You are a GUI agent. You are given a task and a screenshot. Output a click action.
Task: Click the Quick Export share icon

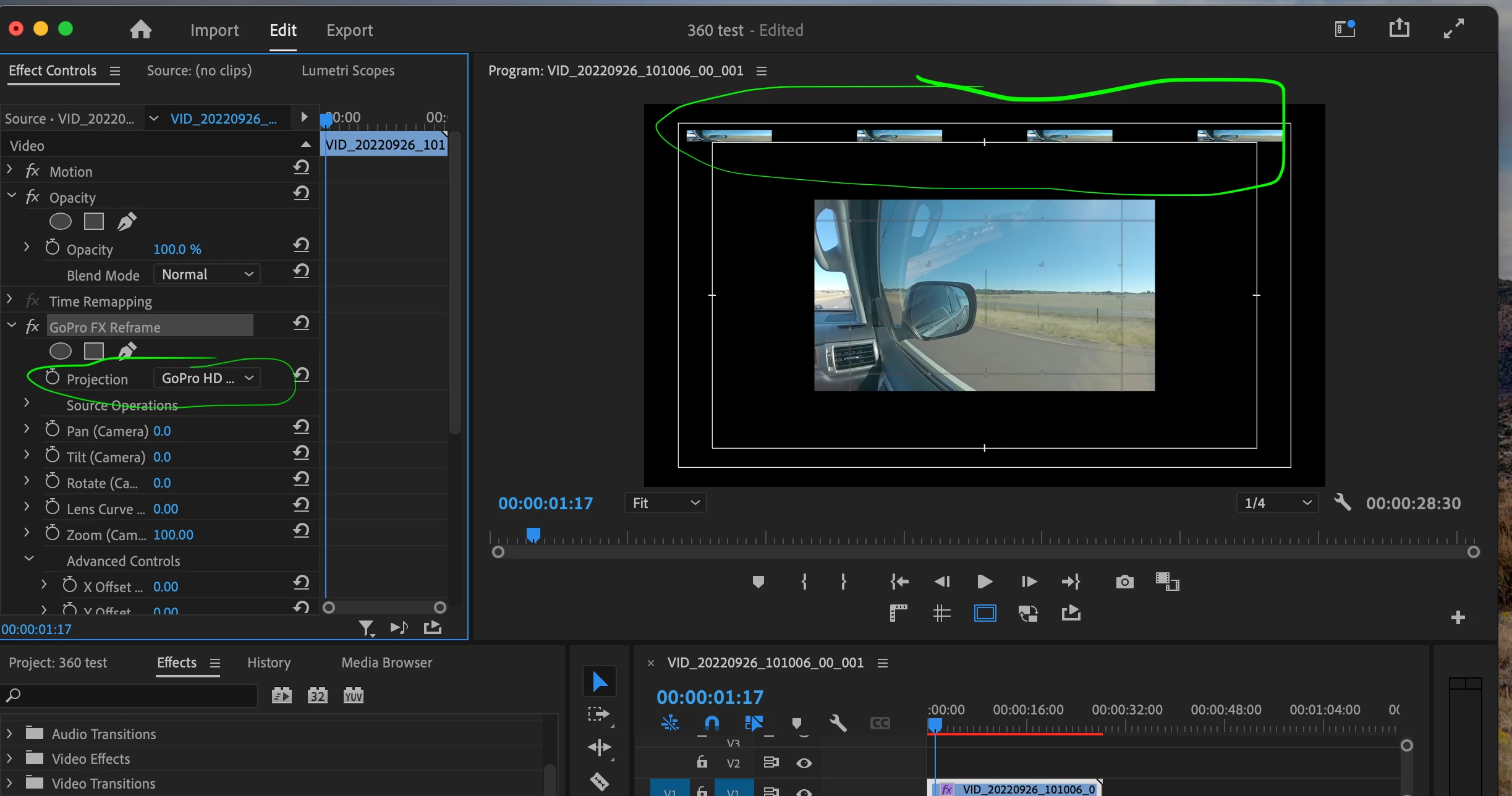click(1399, 28)
